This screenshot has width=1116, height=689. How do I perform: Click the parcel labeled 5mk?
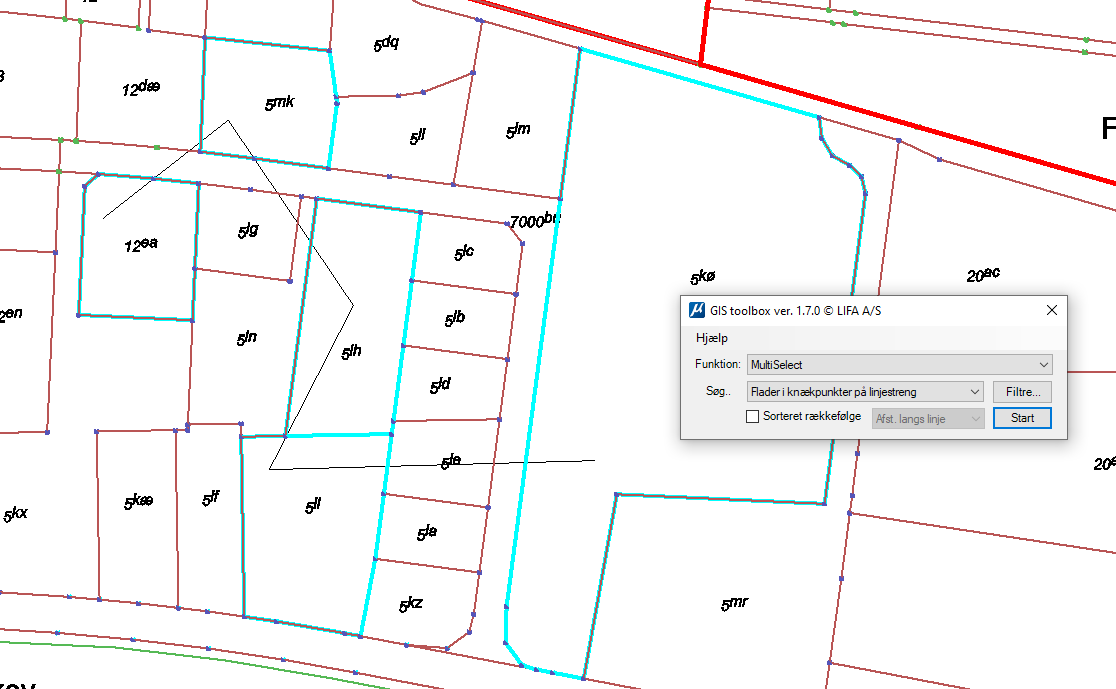coord(279,102)
